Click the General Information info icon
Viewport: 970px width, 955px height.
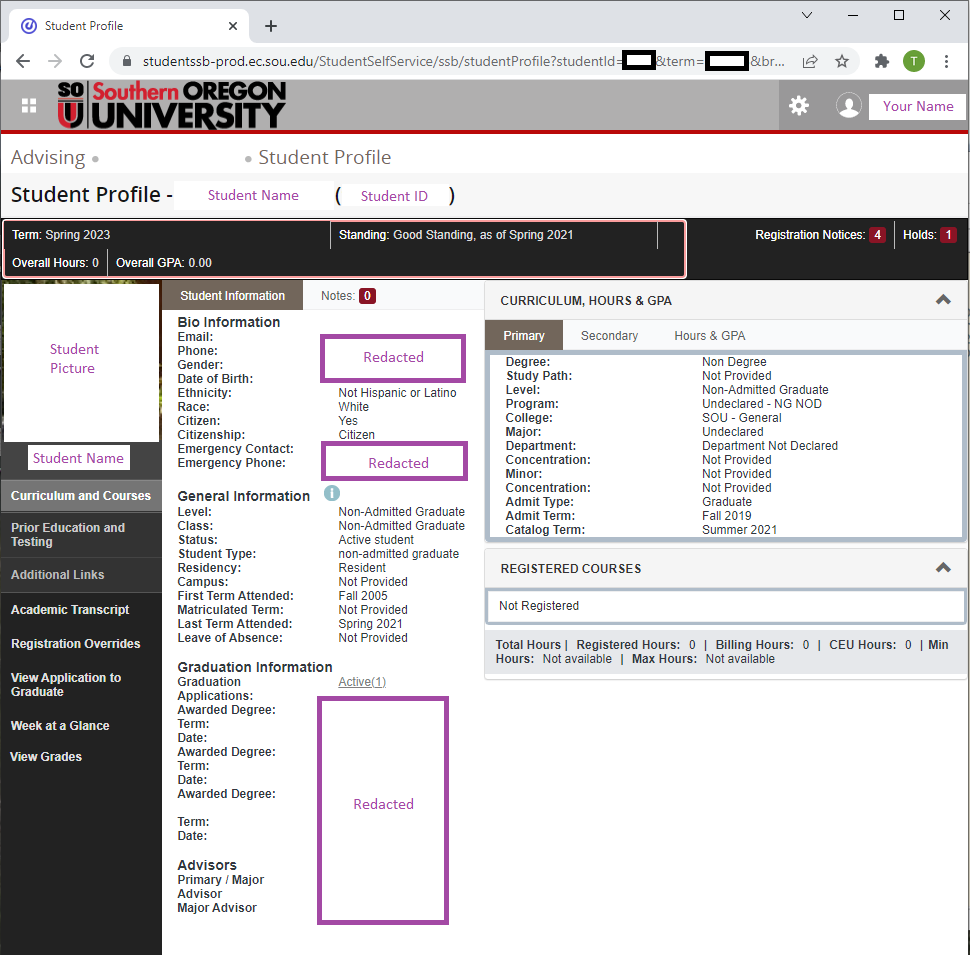(x=332, y=494)
